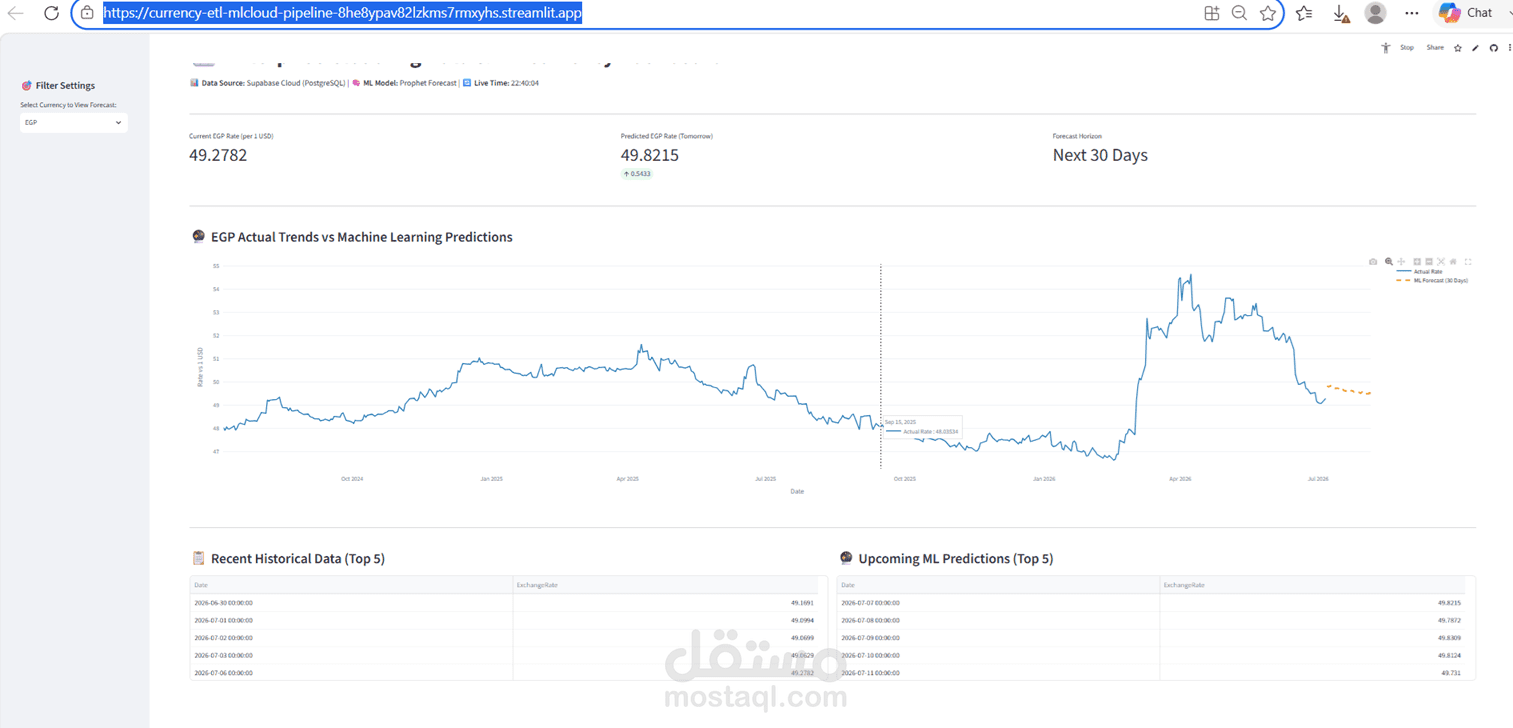Click the chart fullscreen icon
Screen dimensions: 1513x728
[1468, 262]
